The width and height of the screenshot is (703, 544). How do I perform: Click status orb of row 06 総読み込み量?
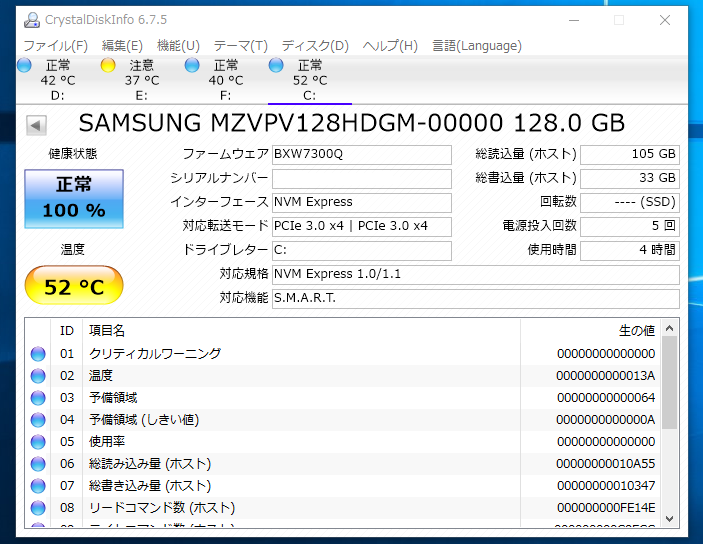click(x=38, y=464)
